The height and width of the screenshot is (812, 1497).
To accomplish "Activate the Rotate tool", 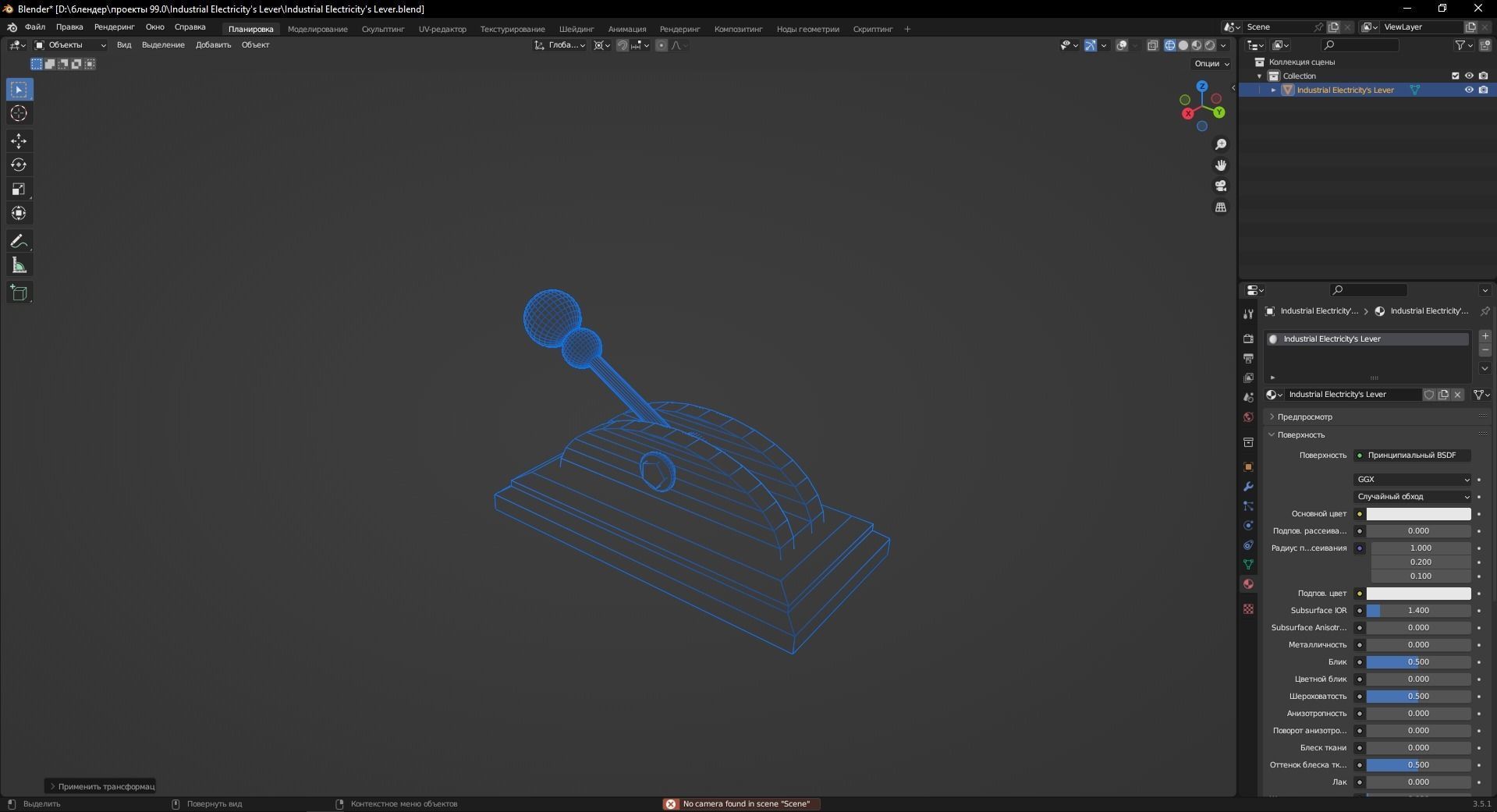I will pyautogui.click(x=19, y=165).
